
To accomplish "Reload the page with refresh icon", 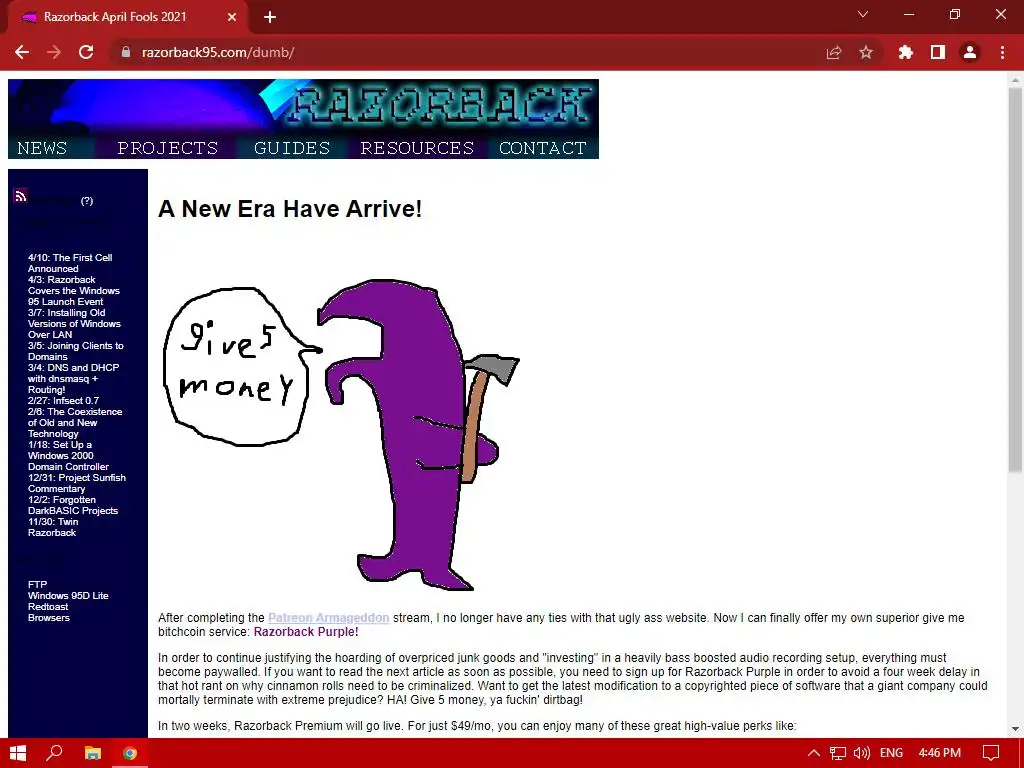I will (x=86, y=52).
